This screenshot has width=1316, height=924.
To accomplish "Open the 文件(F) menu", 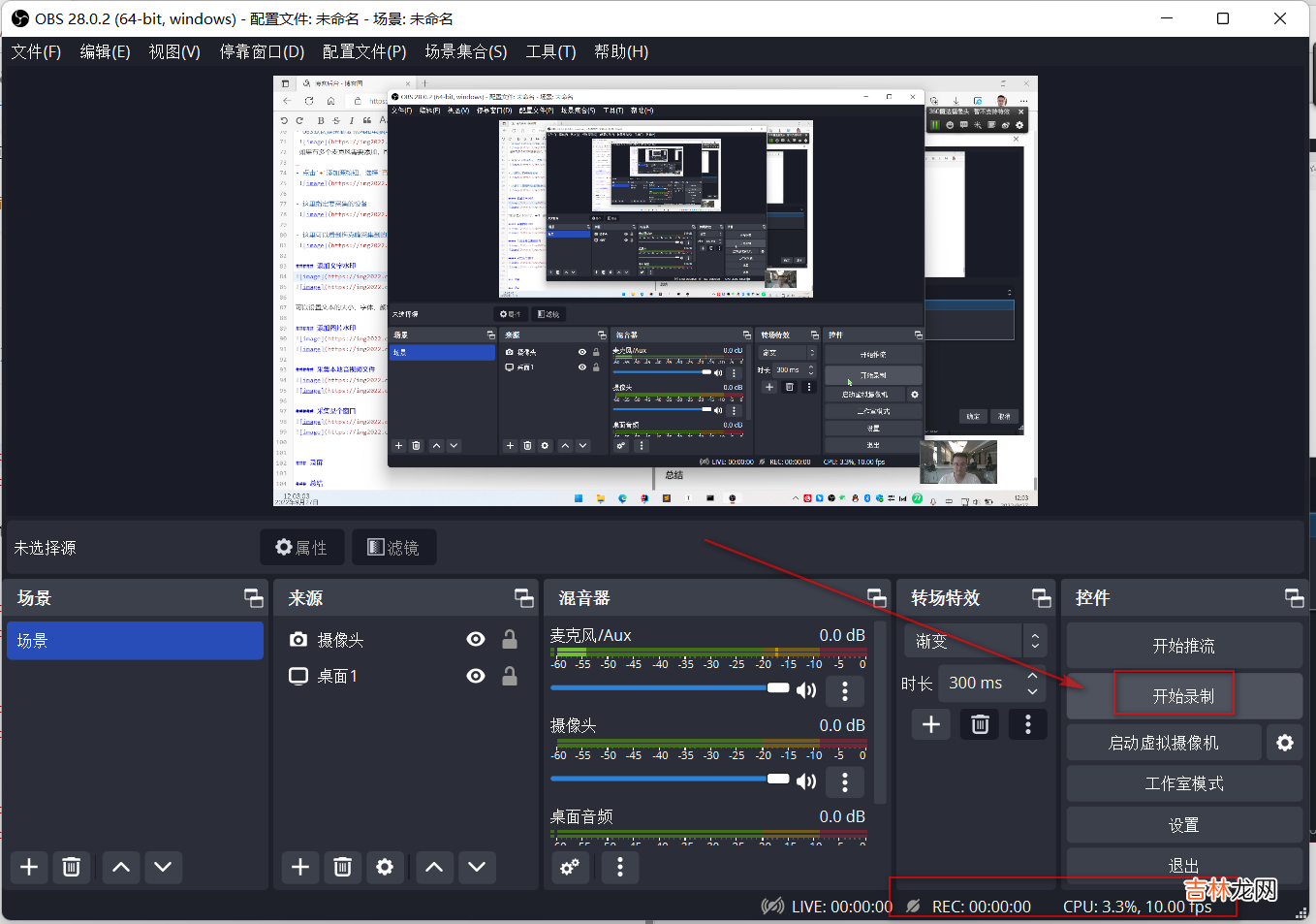I will (36, 51).
